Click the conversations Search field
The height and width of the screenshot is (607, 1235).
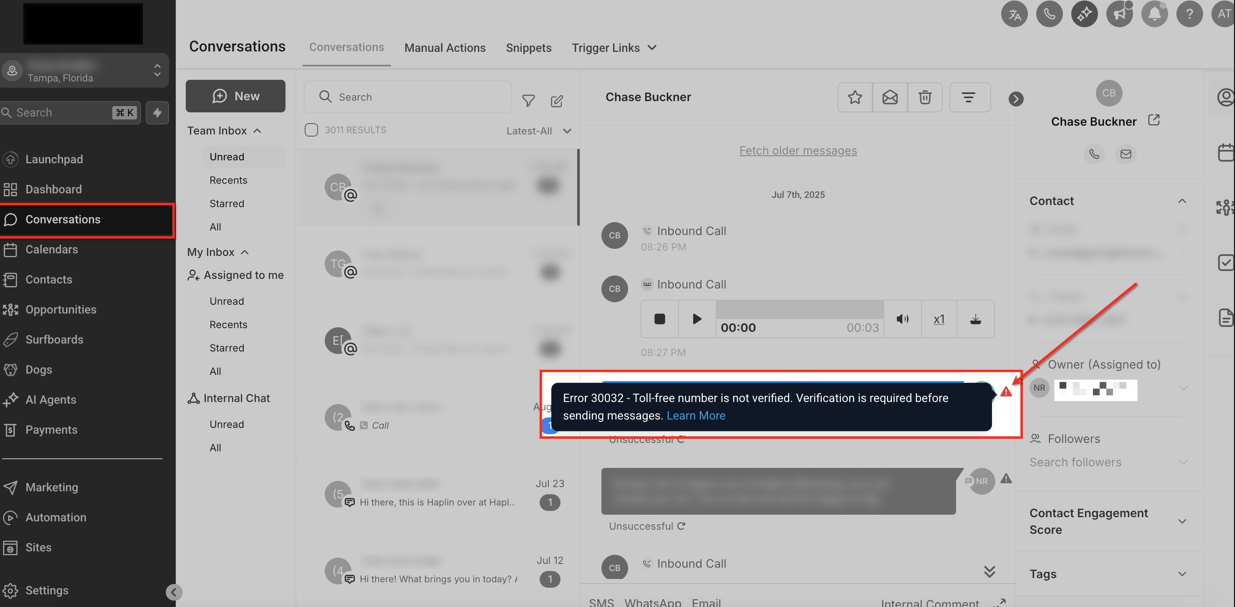407,97
